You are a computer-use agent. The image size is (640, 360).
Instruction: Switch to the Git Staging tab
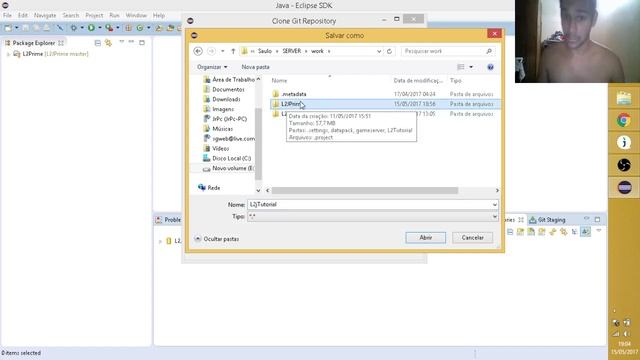click(547, 220)
